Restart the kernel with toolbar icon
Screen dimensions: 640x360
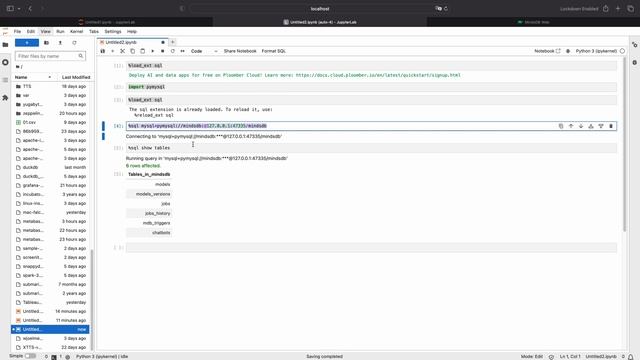coord(173,51)
